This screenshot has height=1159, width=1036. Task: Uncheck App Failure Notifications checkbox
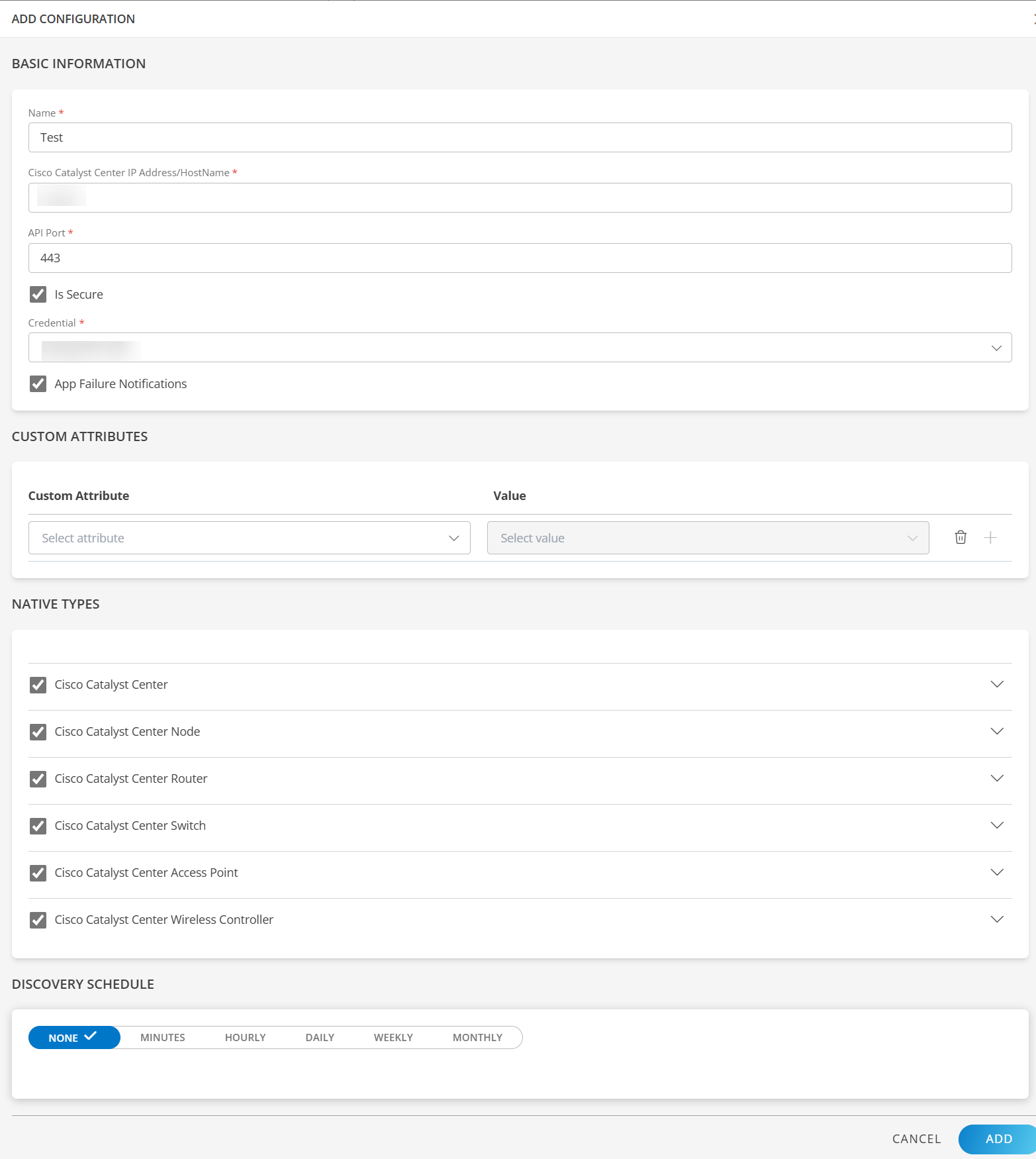click(x=38, y=383)
